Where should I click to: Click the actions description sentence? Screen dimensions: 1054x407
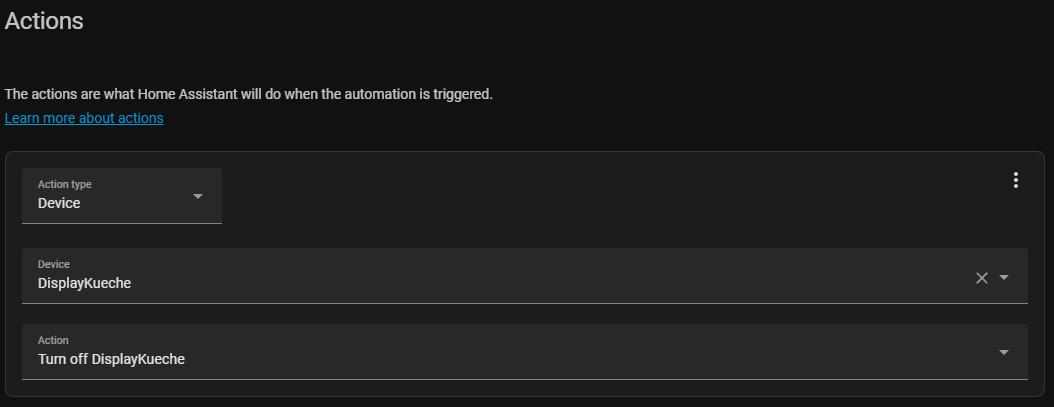click(249, 94)
